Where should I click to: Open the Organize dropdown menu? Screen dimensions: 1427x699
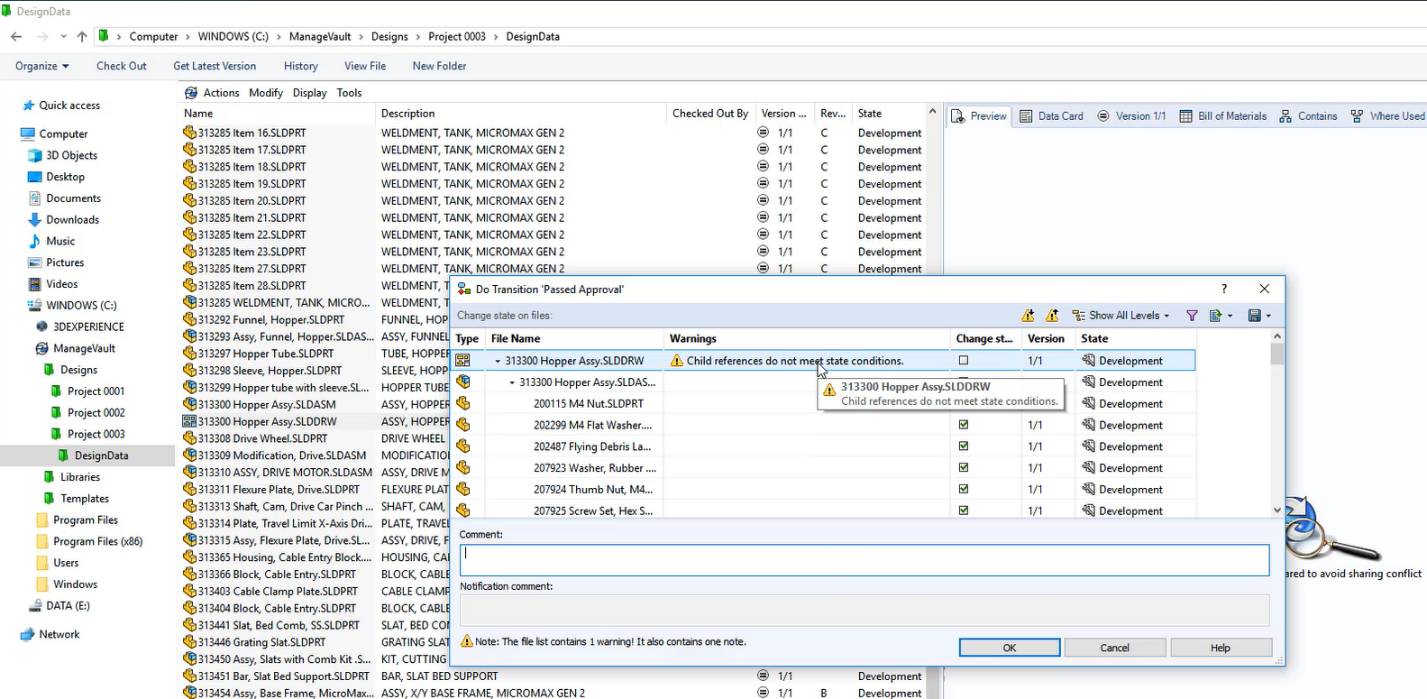(x=42, y=66)
